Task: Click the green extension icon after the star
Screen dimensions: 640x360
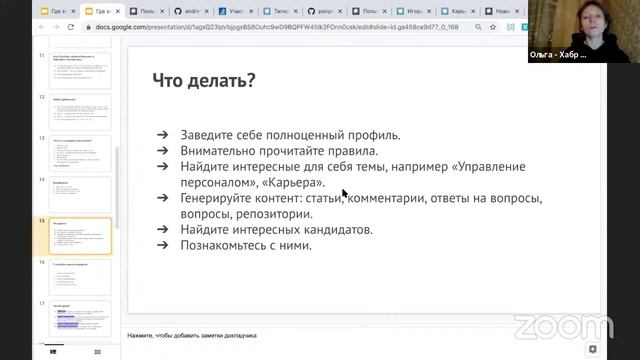Action: coord(511,27)
